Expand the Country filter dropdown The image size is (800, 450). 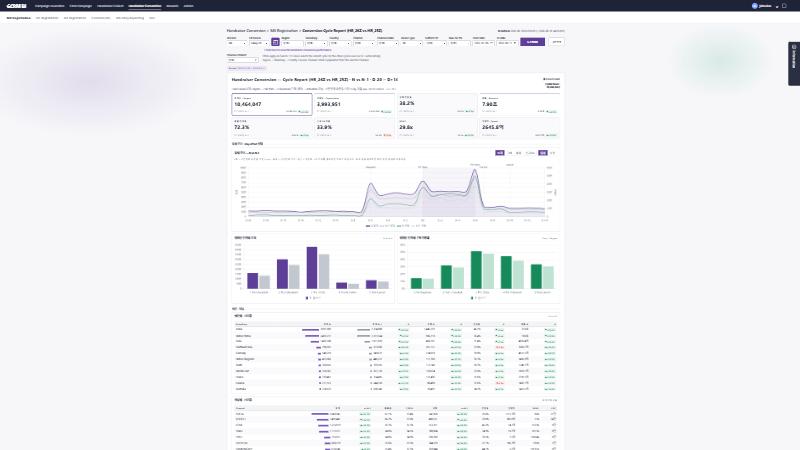click(x=340, y=43)
